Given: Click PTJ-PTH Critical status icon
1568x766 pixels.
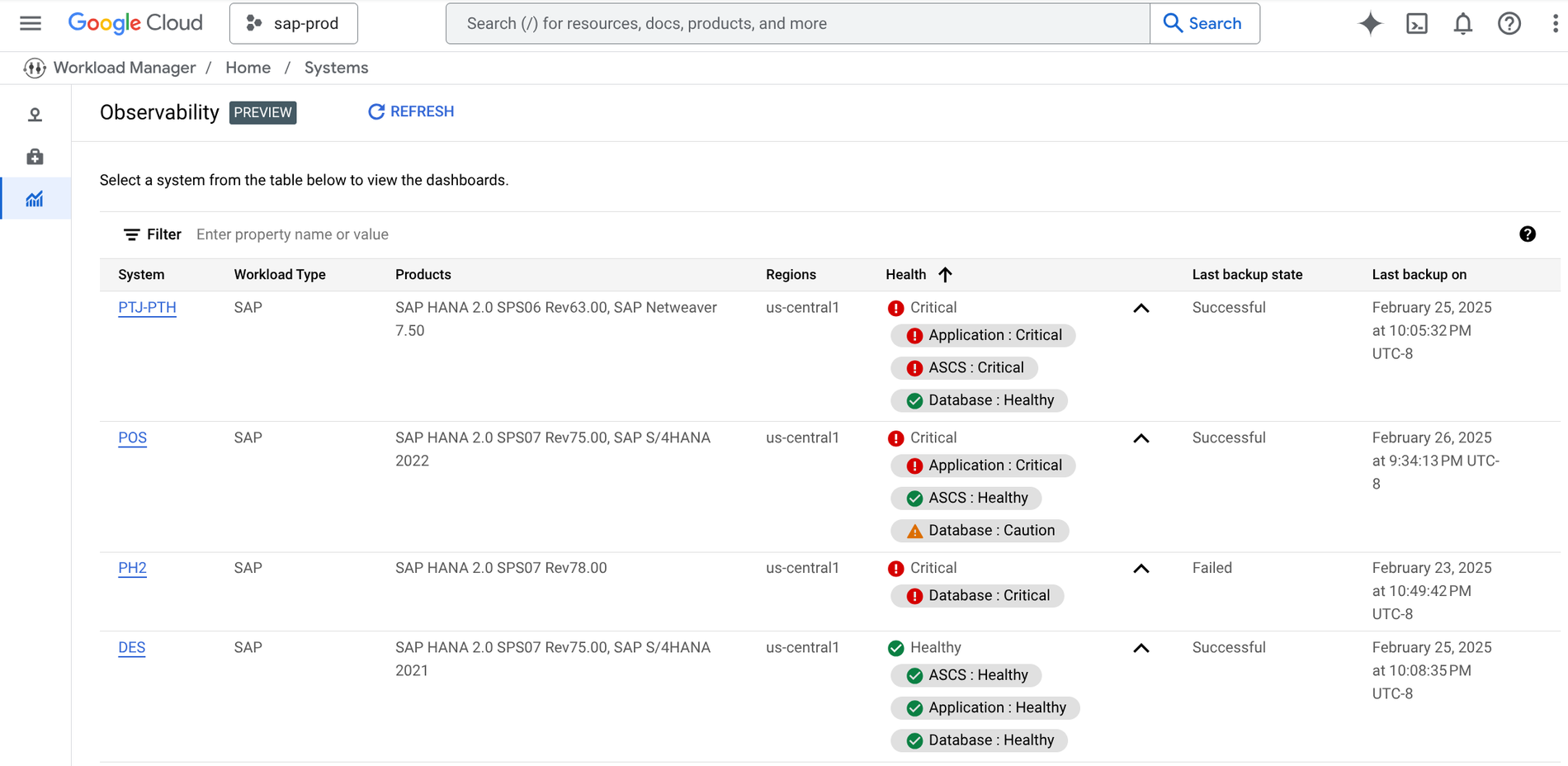Looking at the screenshot, I should 896,308.
